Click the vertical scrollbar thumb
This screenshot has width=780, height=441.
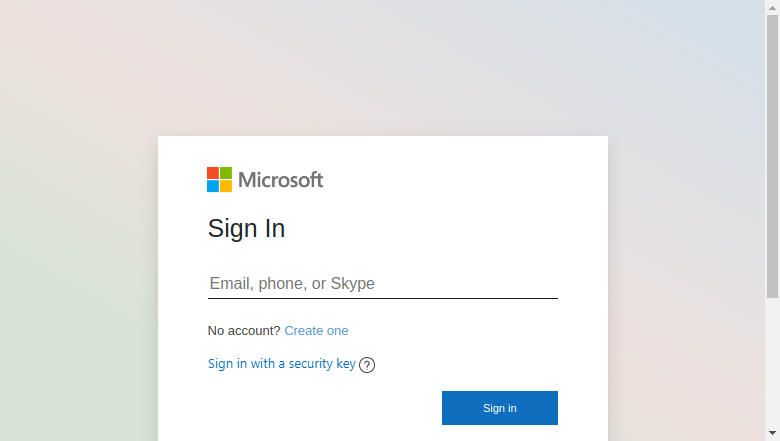tap(772, 156)
